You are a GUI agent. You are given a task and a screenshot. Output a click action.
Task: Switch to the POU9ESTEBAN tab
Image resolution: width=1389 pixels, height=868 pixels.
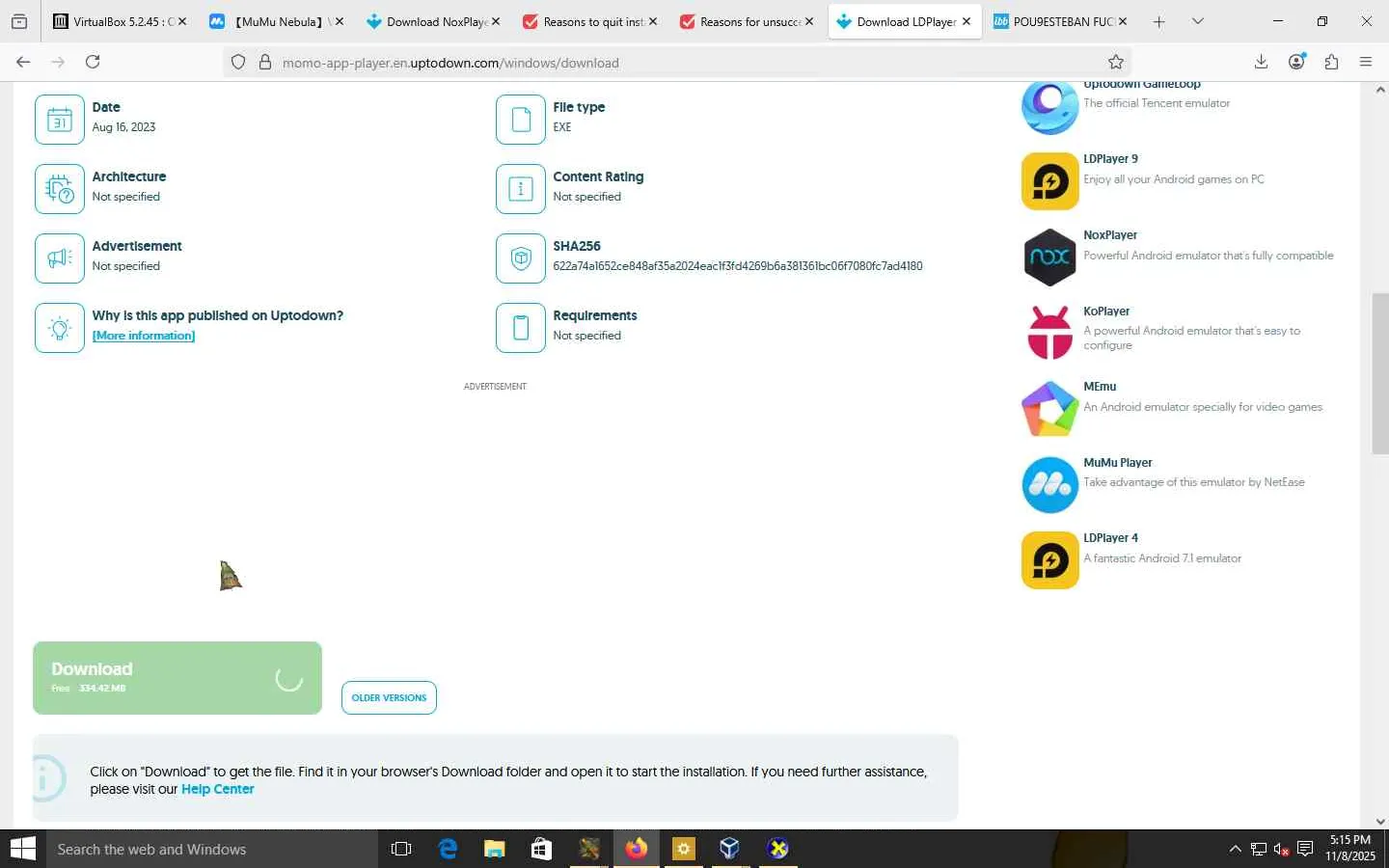point(1060,21)
